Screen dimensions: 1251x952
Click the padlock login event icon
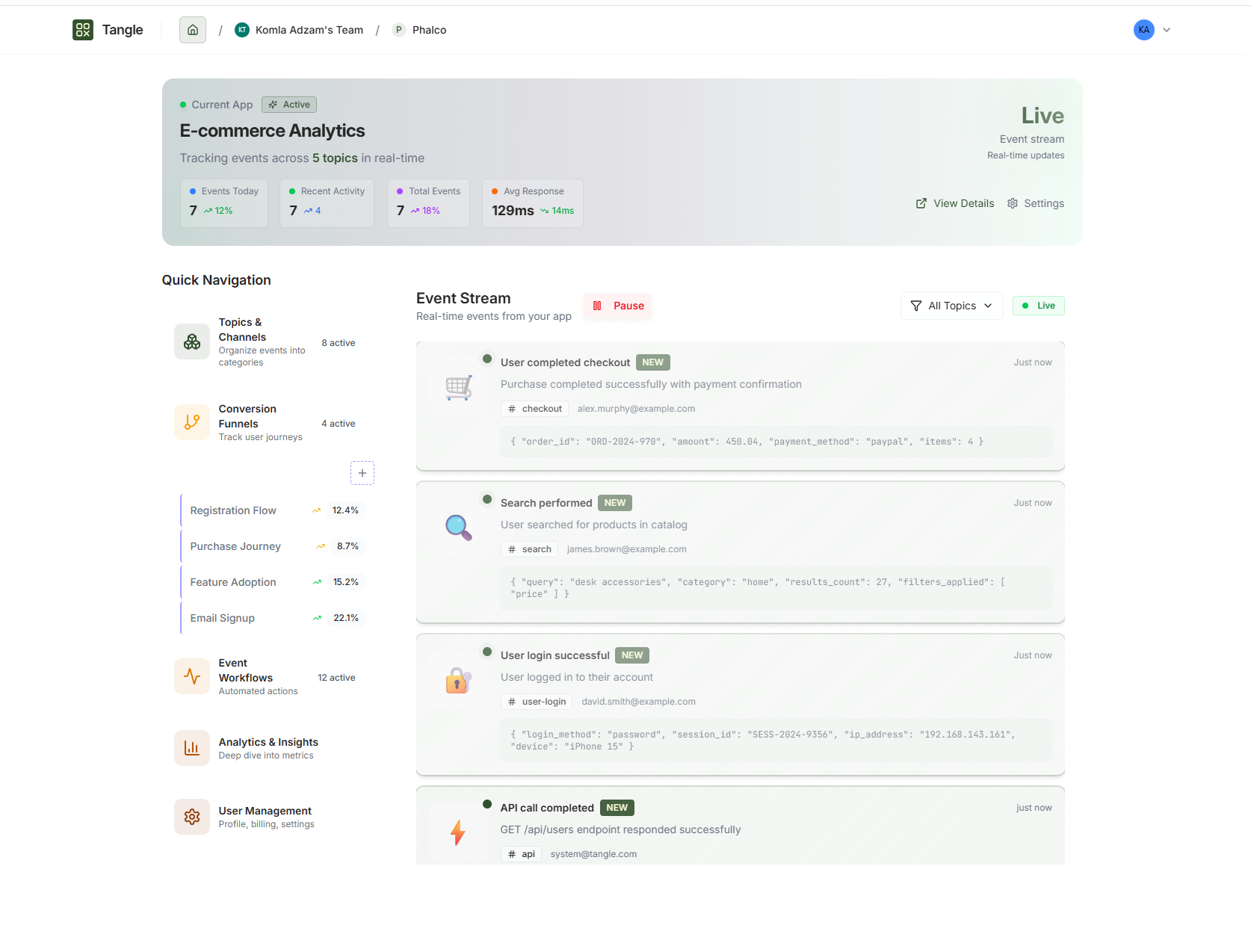pyautogui.click(x=458, y=681)
